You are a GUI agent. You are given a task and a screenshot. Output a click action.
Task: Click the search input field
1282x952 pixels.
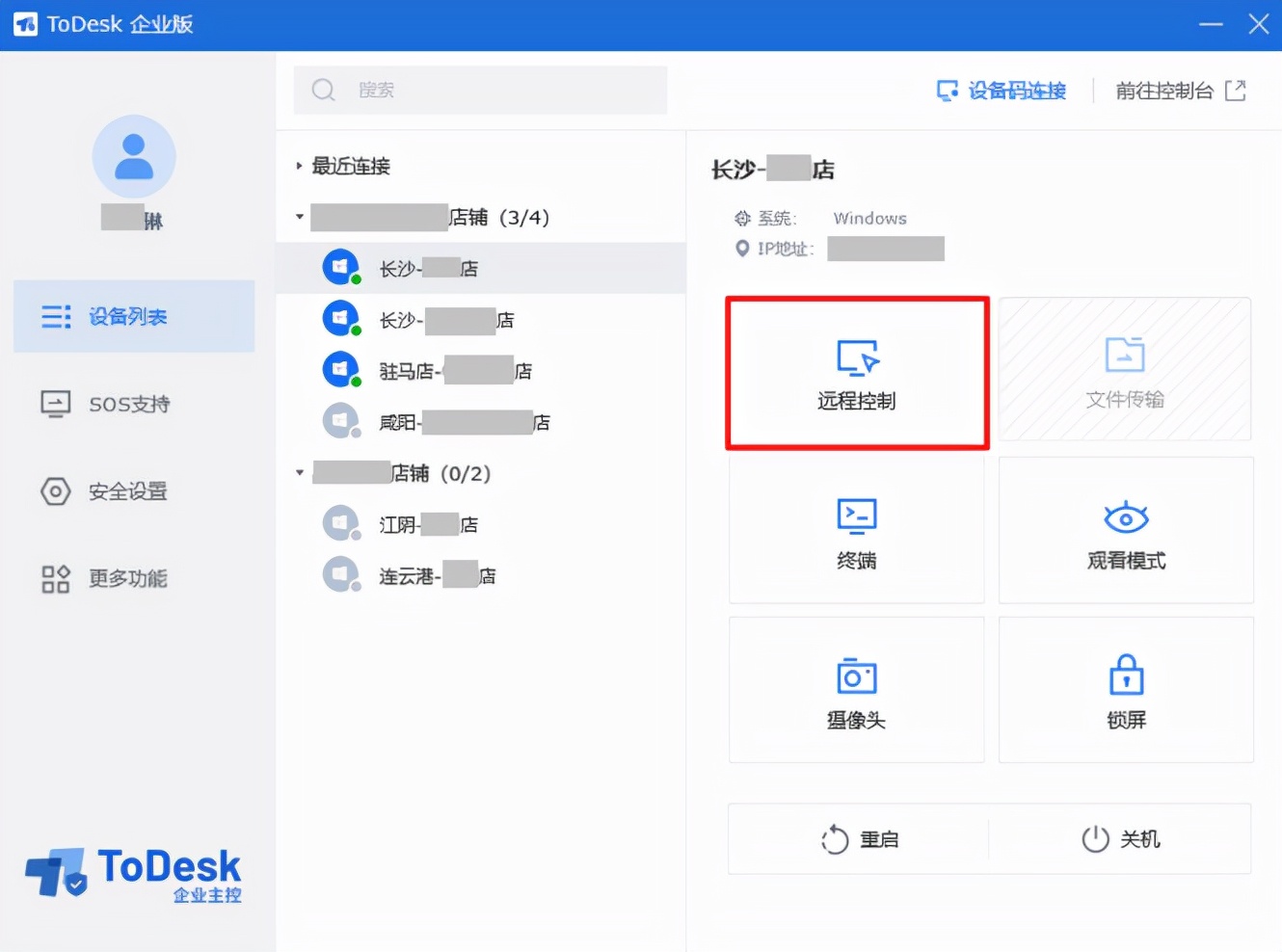pos(480,90)
